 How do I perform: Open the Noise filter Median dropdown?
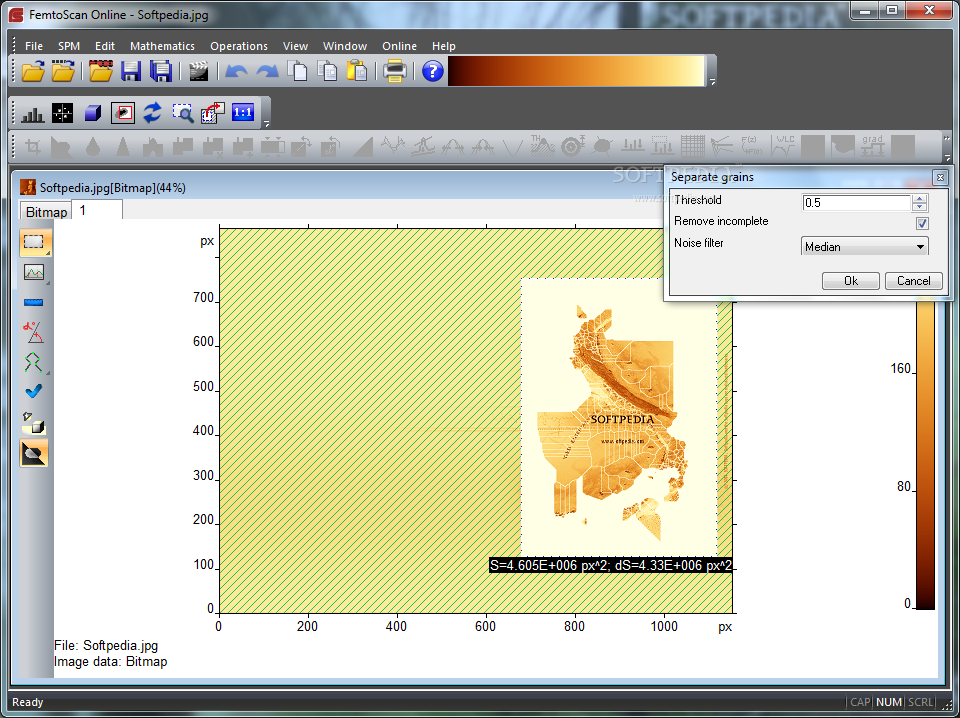[864, 247]
